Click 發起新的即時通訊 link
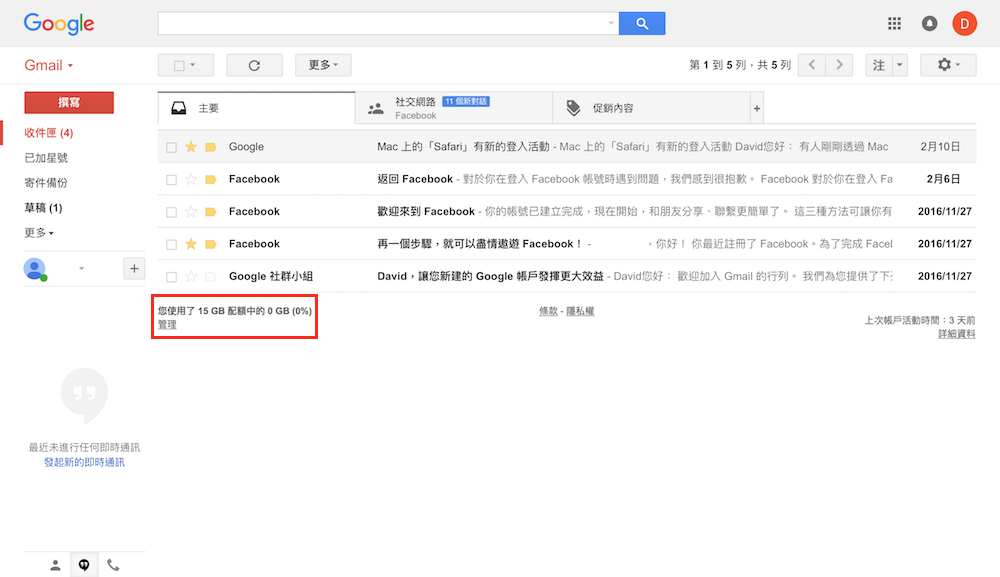This screenshot has width=1000, height=577. pyautogui.click(x=84, y=462)
